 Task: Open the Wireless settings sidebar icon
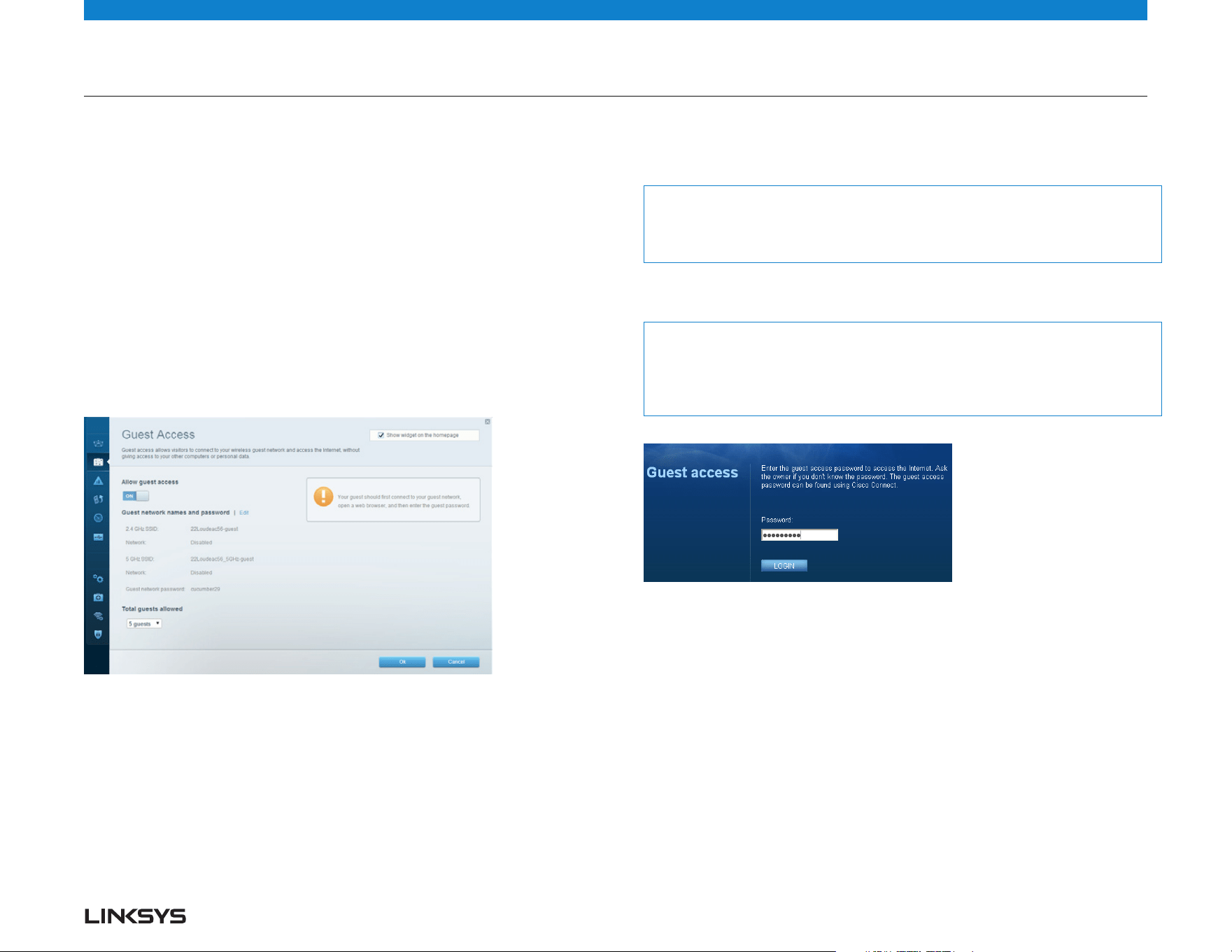coord(98,616)
